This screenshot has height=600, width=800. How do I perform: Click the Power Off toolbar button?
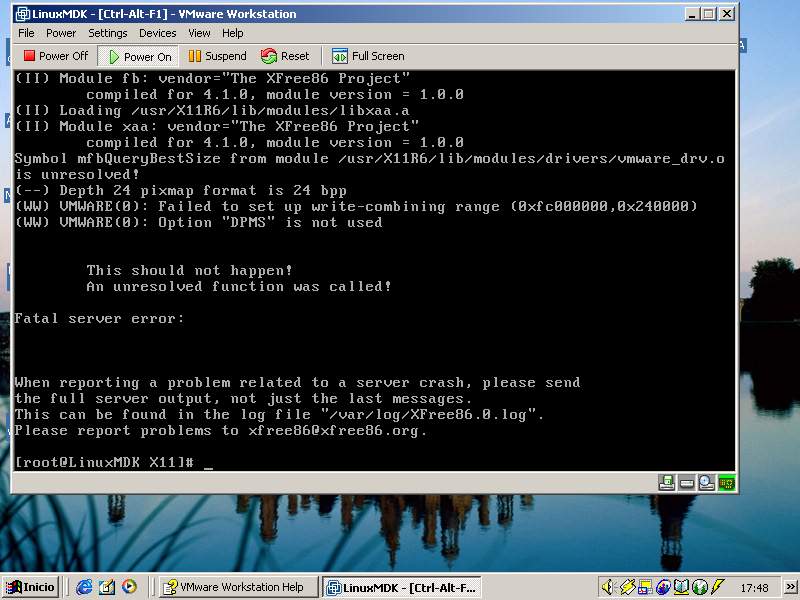coord(56,56)
